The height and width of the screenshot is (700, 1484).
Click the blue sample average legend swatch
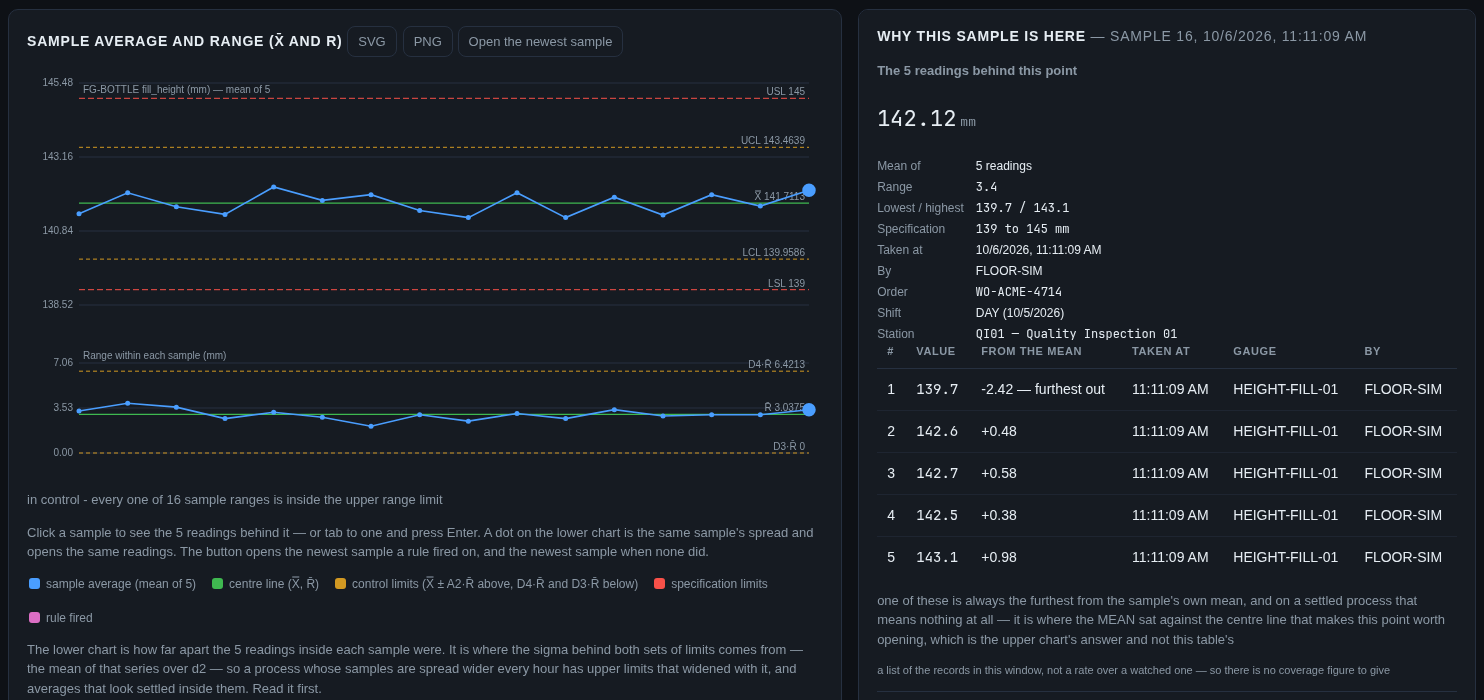tap(35, 584)
